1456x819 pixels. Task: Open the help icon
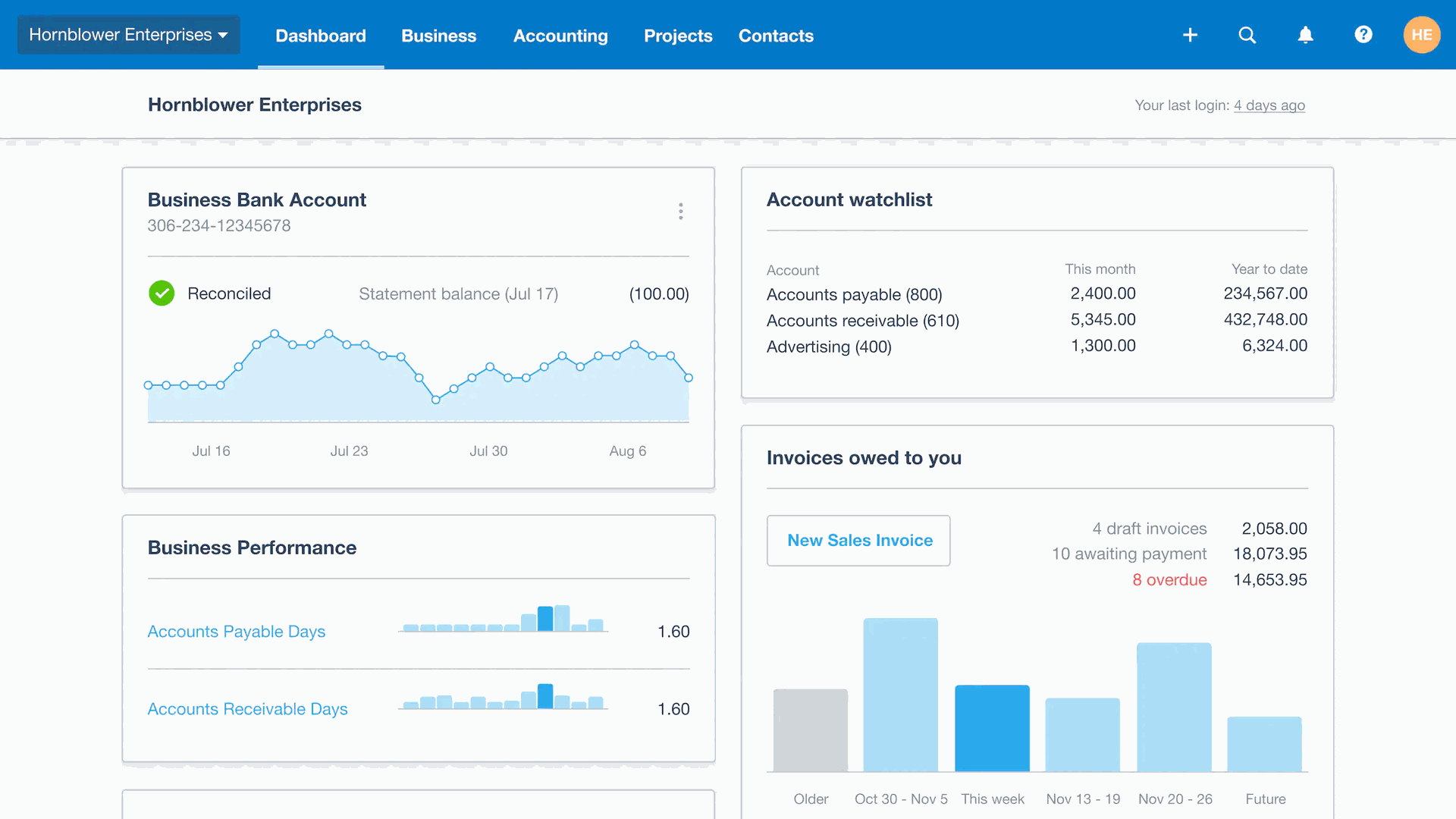pos(1363,35)
